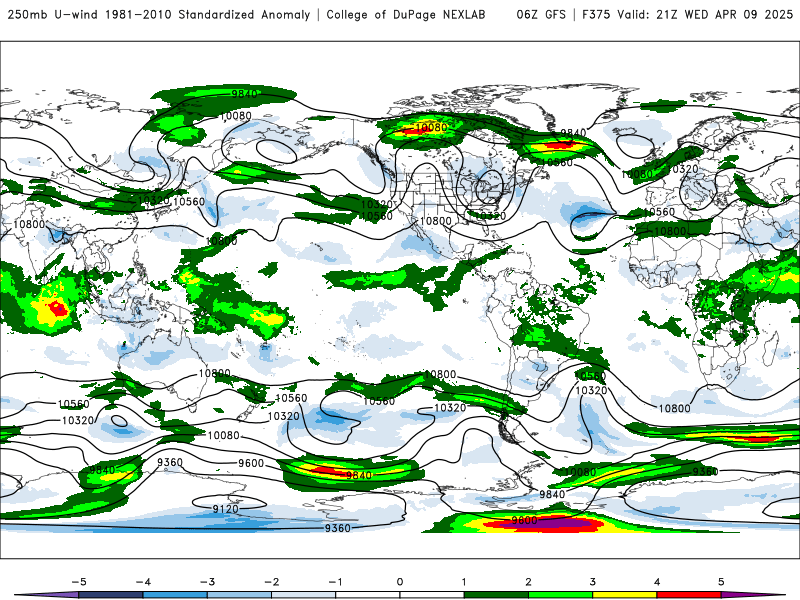This screenshot has width=800, height=600.
Task: Click the colorbar label -1
Action: (x=335, y=582)
